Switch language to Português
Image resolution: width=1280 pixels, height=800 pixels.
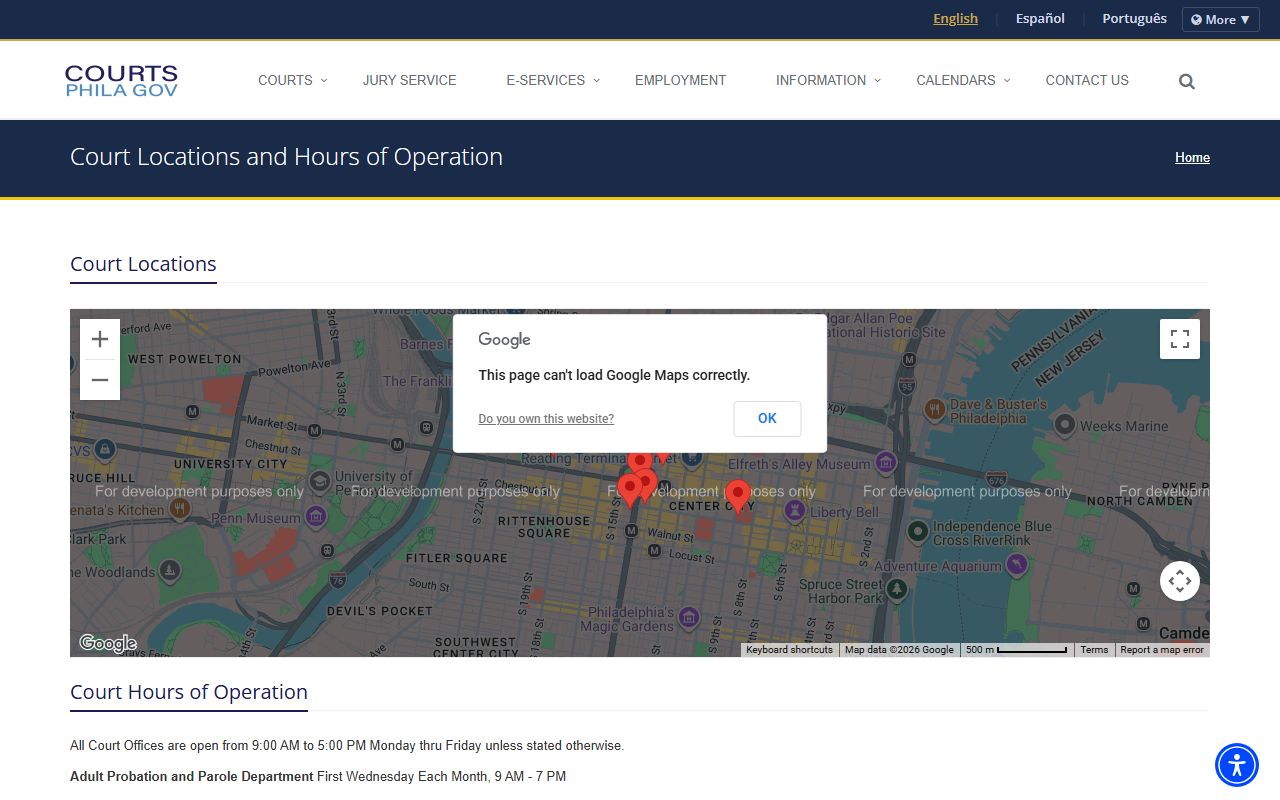pyautogui.click(x=1134, y=19)
